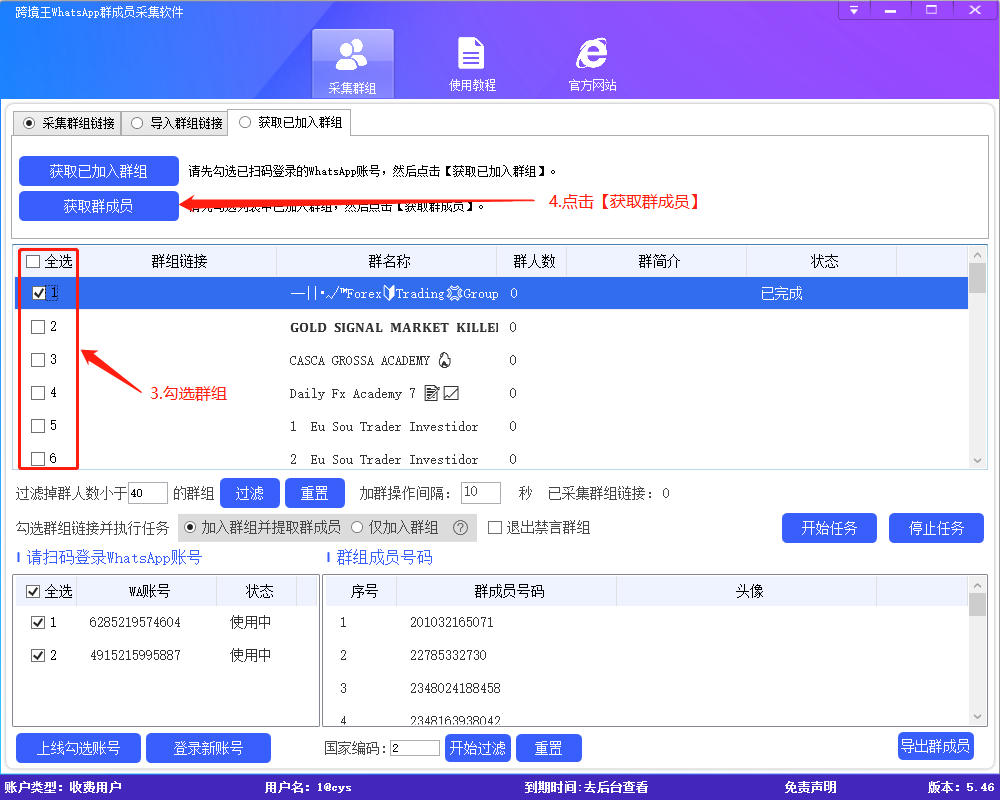Check the 全选 select-all box in group list
This screenshot has height=800, width=1000.
[x=33, y=260]
